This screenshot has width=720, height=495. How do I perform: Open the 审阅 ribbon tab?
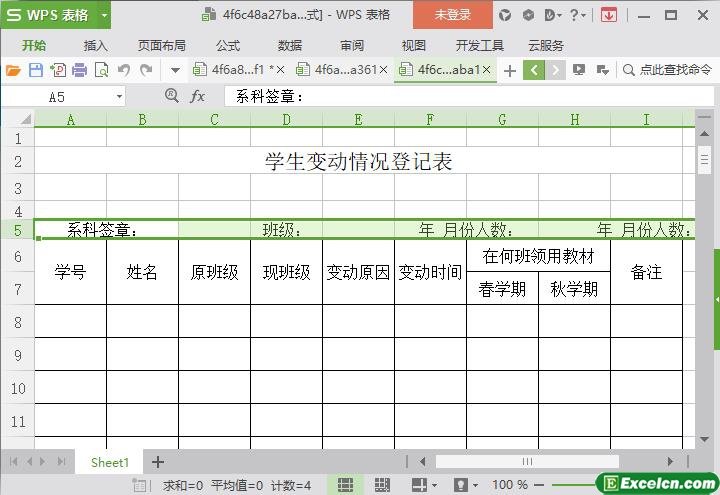pos(352,45)
